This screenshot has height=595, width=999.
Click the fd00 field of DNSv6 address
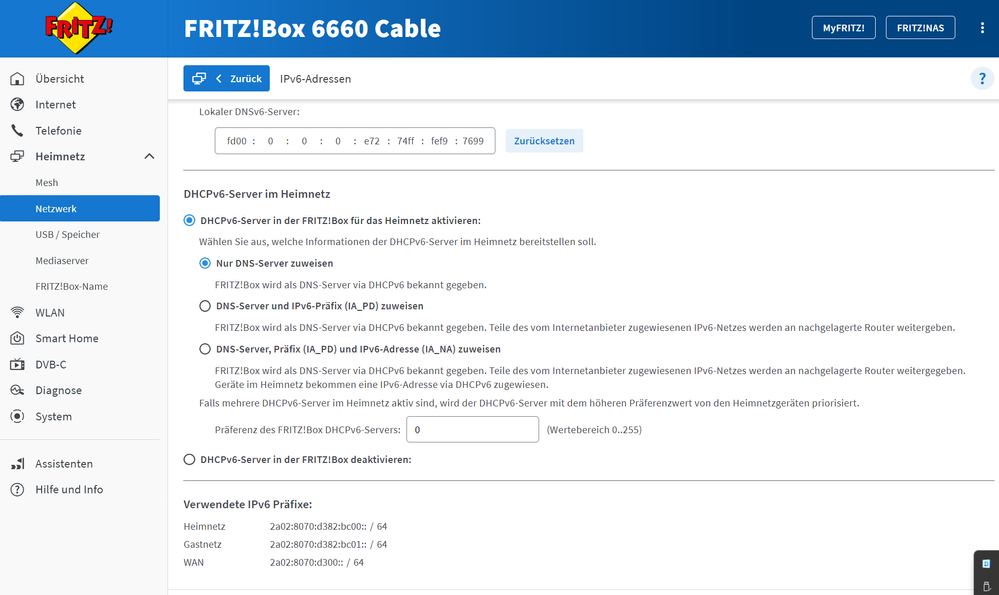pos(236,141)
